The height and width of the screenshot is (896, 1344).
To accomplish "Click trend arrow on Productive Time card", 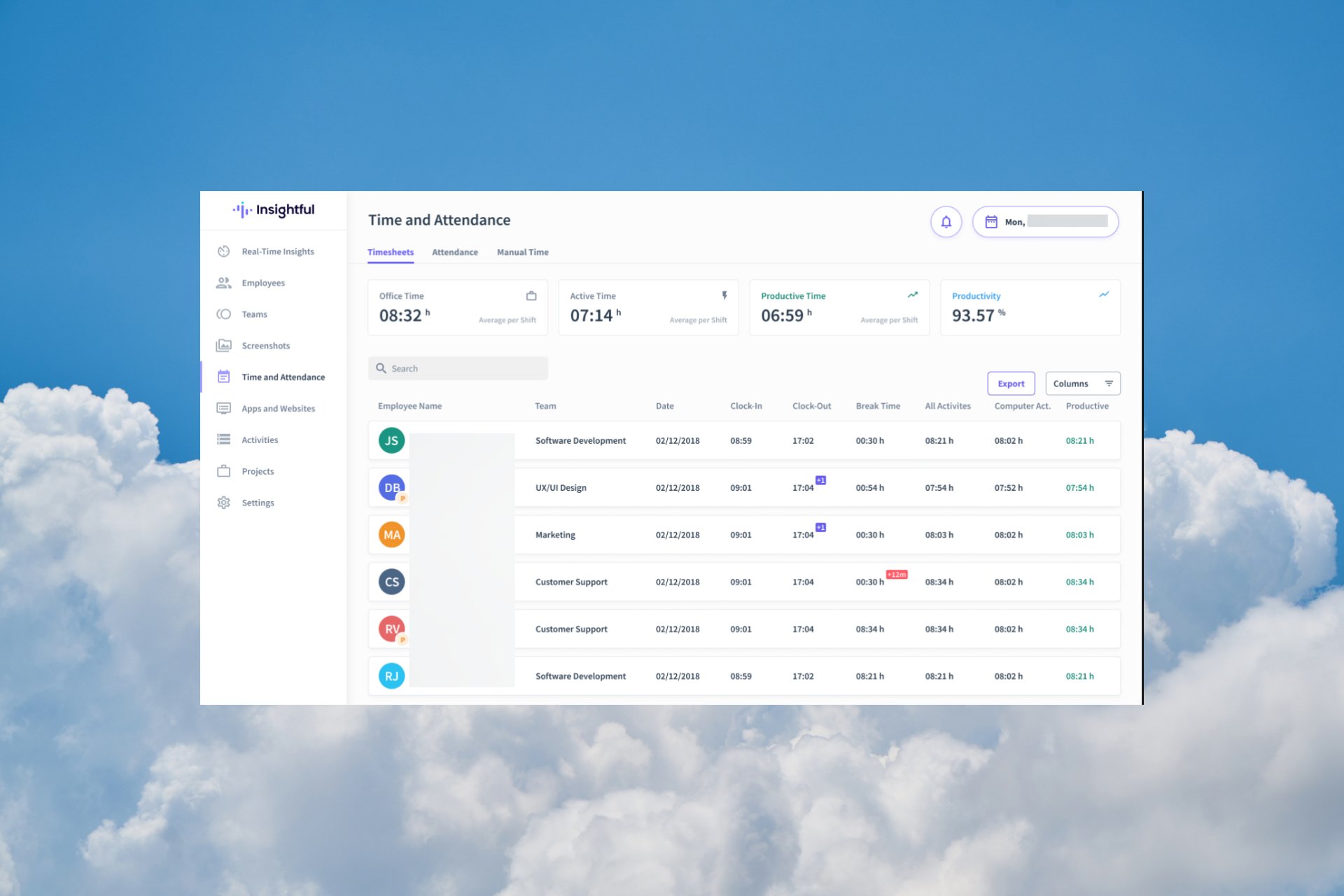I will [913, 295].
